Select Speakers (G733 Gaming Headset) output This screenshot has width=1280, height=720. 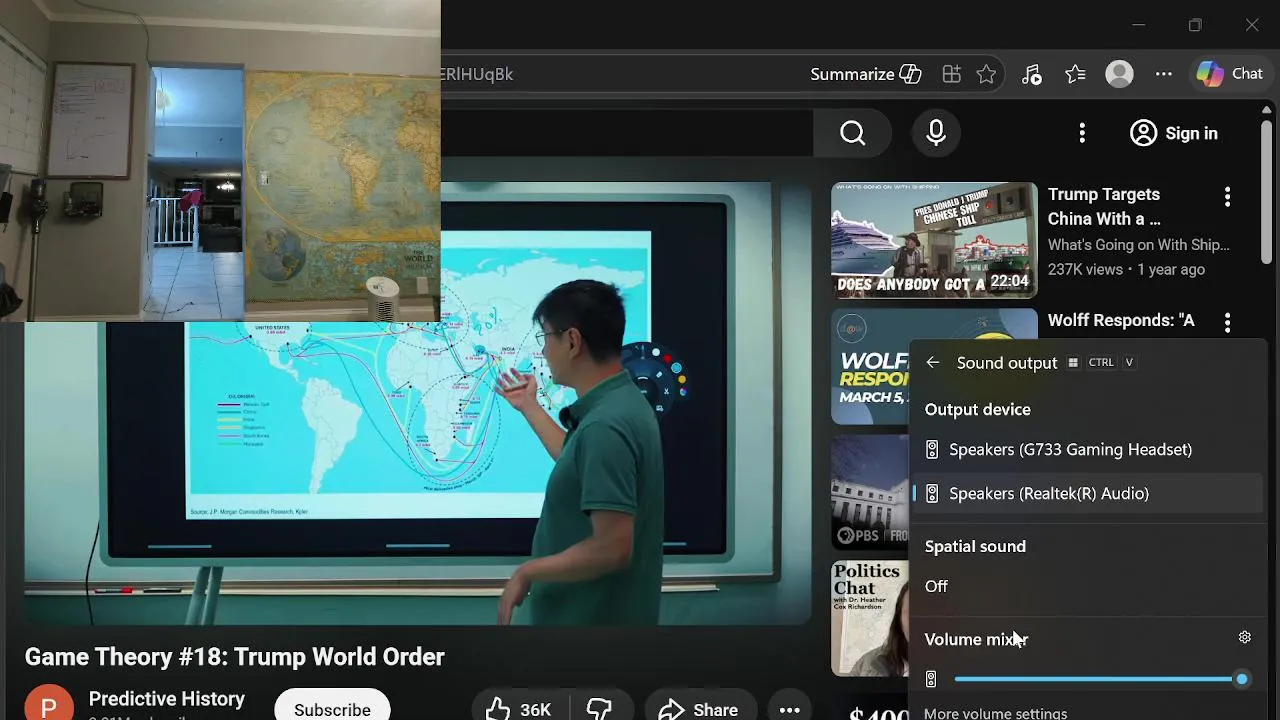[1087, 449]
